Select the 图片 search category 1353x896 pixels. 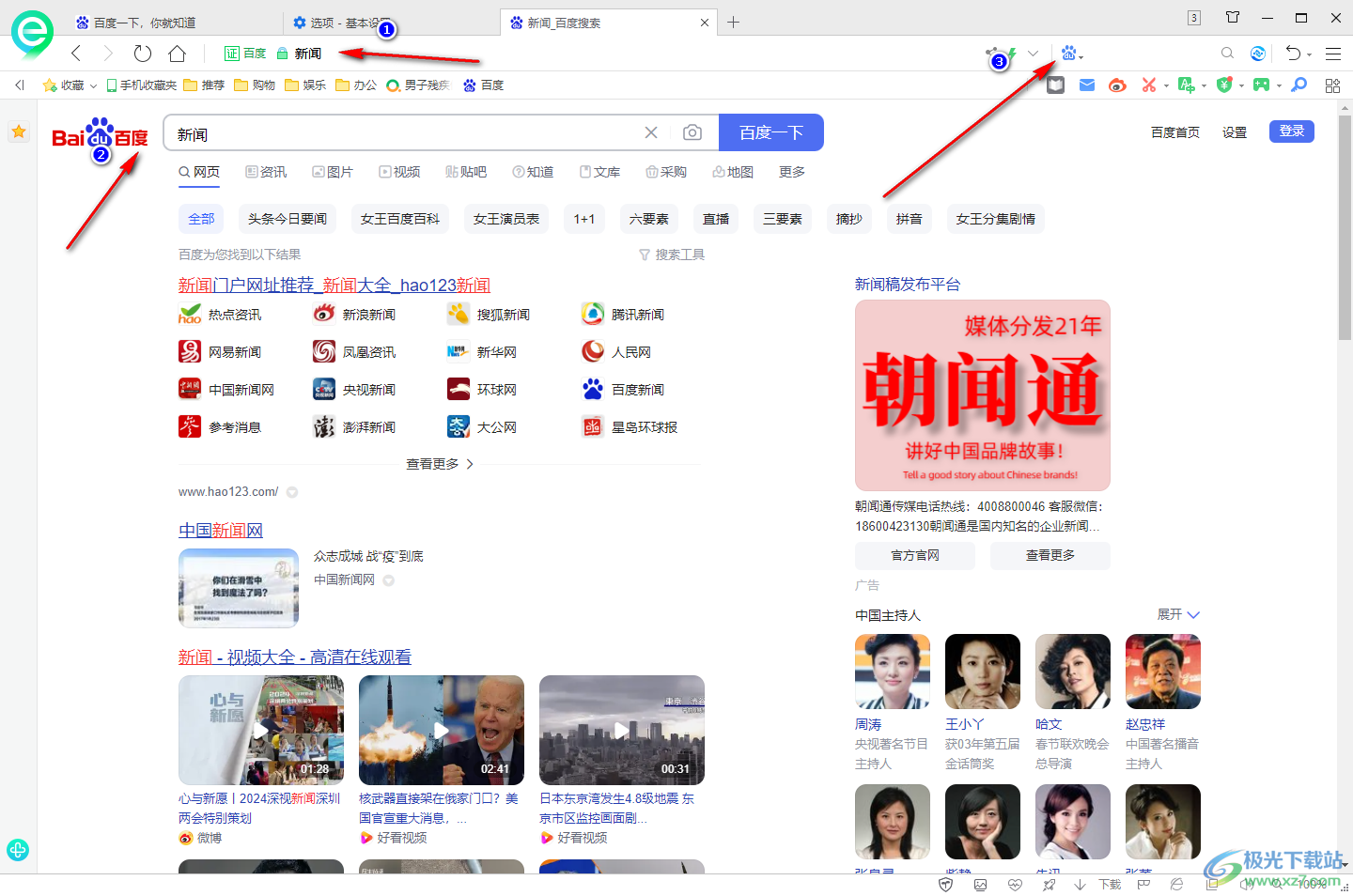[333, 172]
